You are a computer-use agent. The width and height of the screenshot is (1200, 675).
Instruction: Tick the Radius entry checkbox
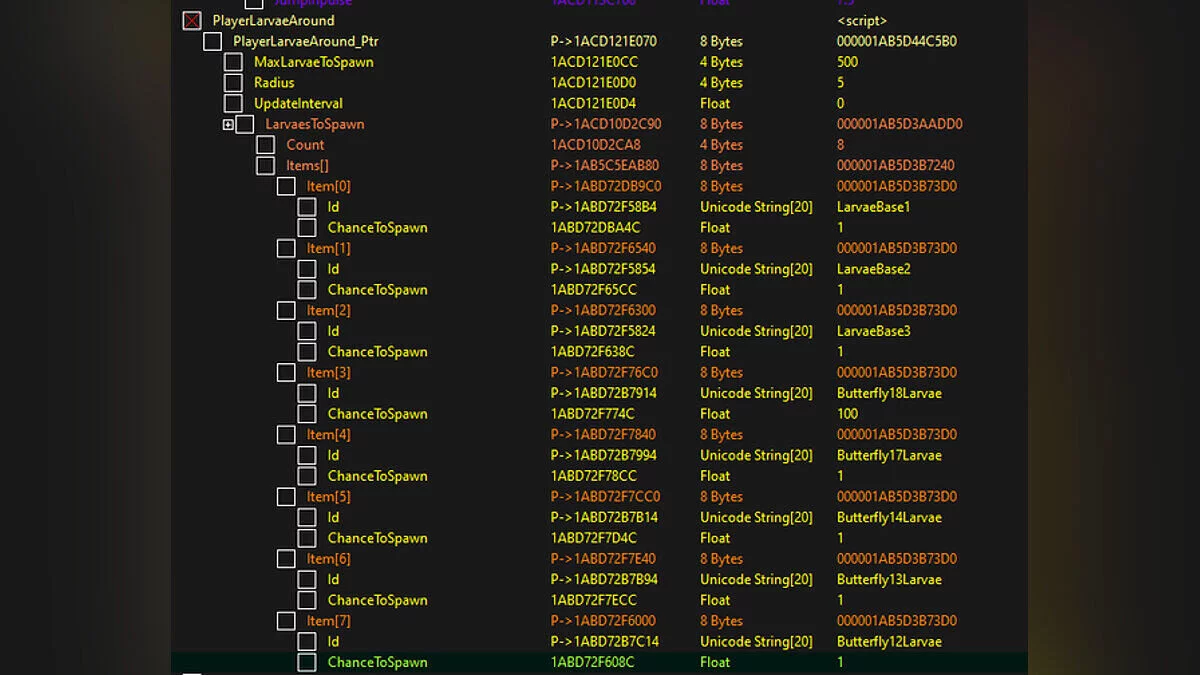pyautogui.click(x=234, y=83)
